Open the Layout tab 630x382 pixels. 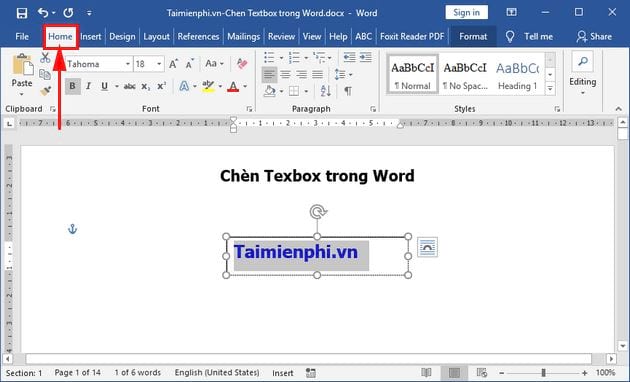coord(156,37)
